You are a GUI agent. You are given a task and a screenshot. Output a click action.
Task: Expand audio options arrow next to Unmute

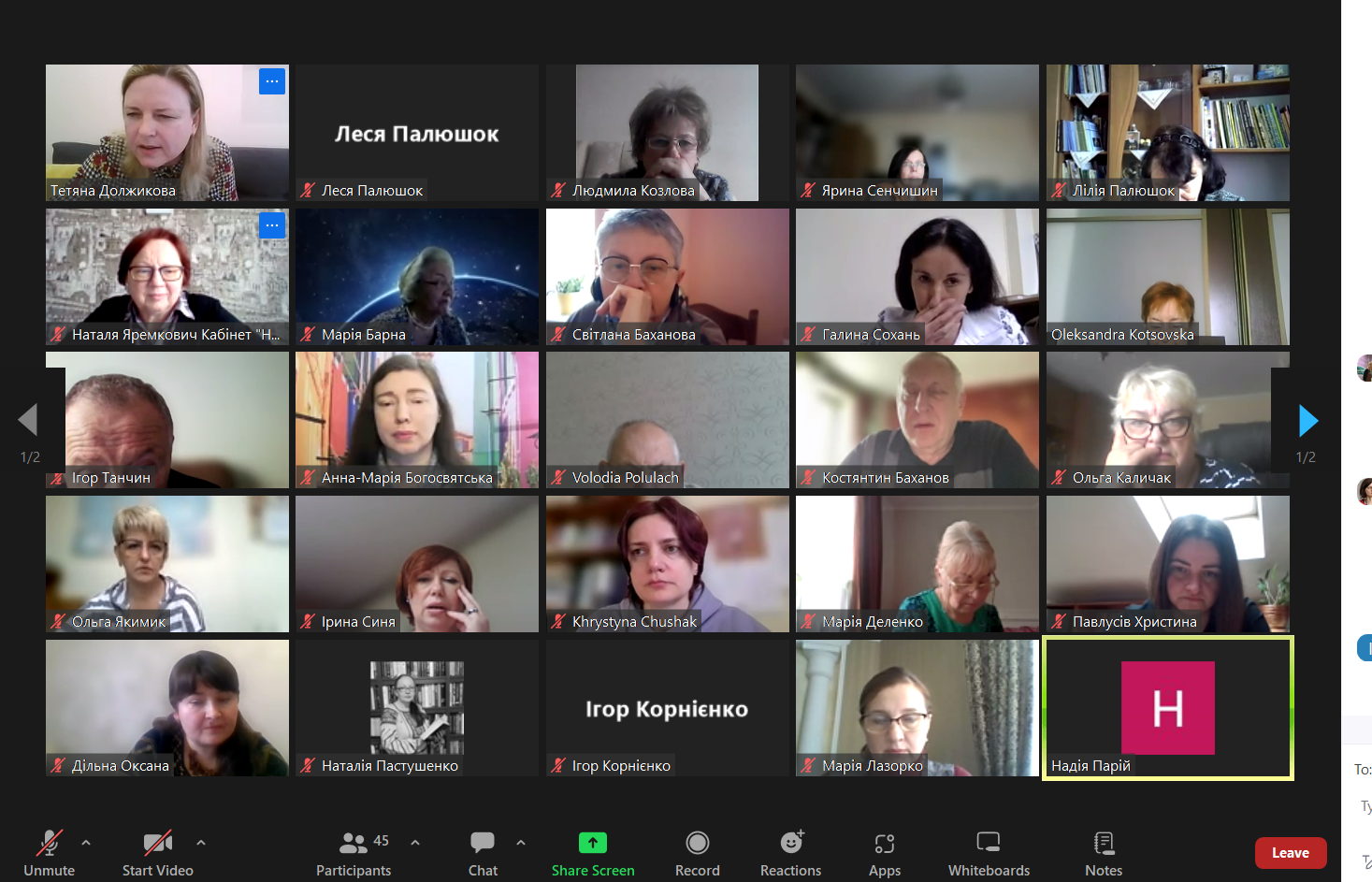[x=86, y=843]
